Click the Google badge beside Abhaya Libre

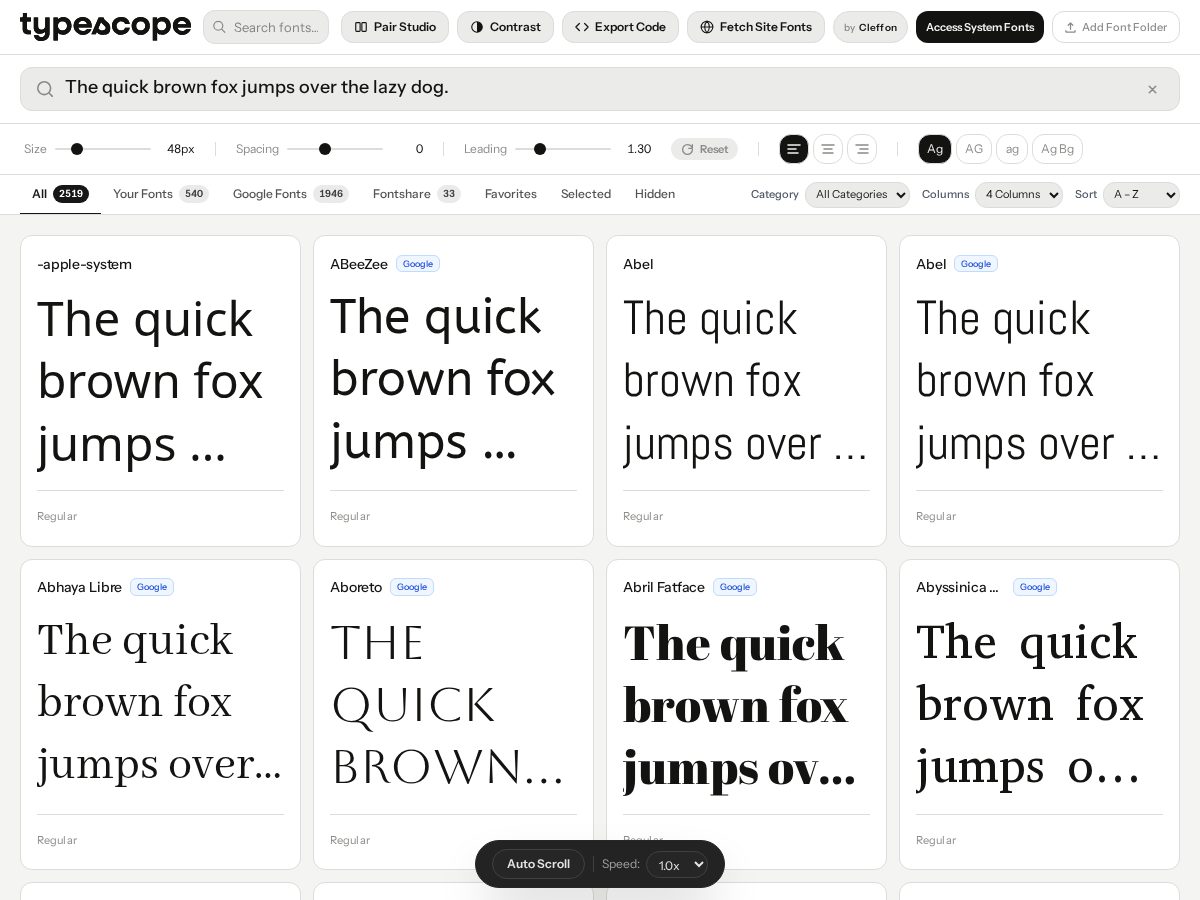[x=152, y=587]
